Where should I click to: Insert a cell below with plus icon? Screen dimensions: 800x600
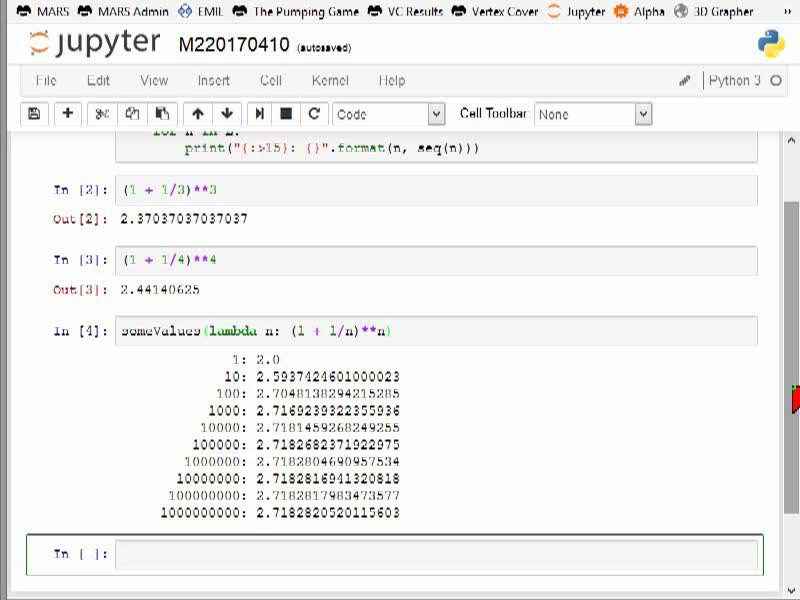67,114
